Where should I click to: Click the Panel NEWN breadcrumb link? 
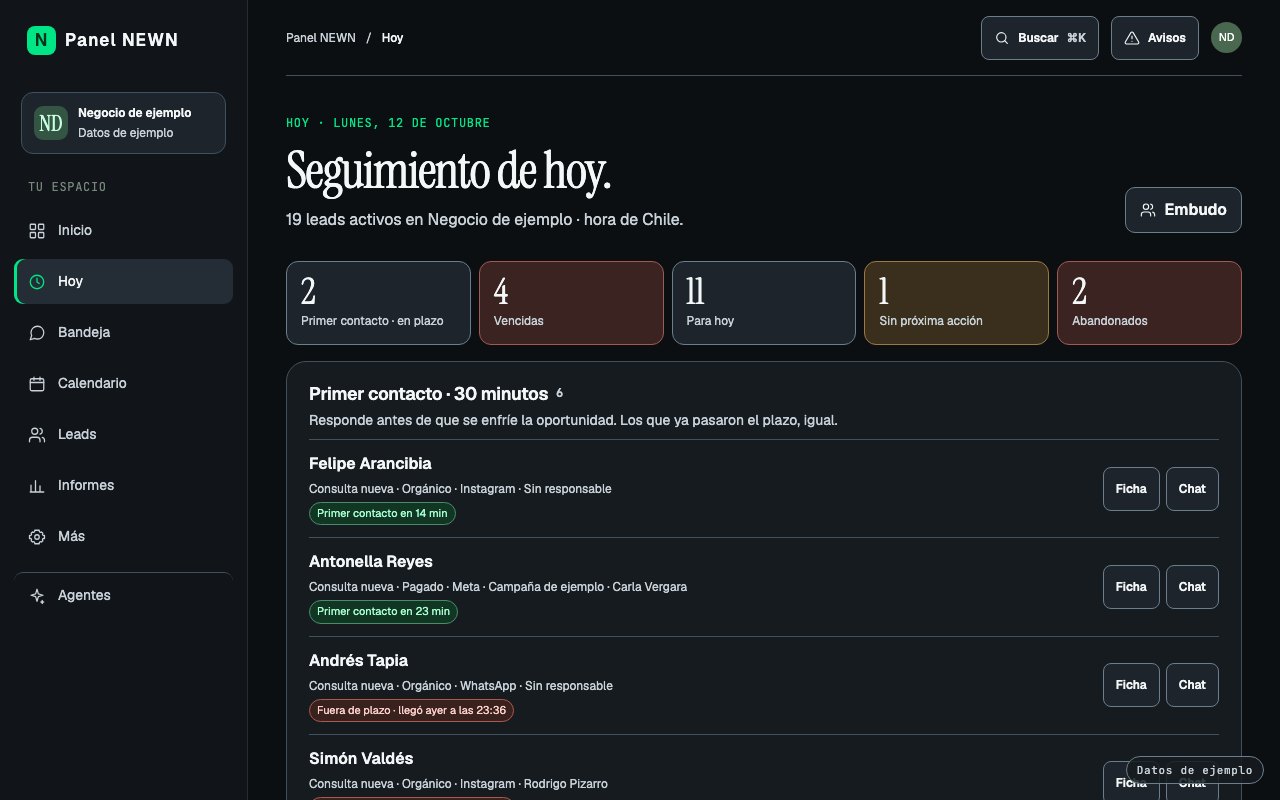click(x=321, y=38)
